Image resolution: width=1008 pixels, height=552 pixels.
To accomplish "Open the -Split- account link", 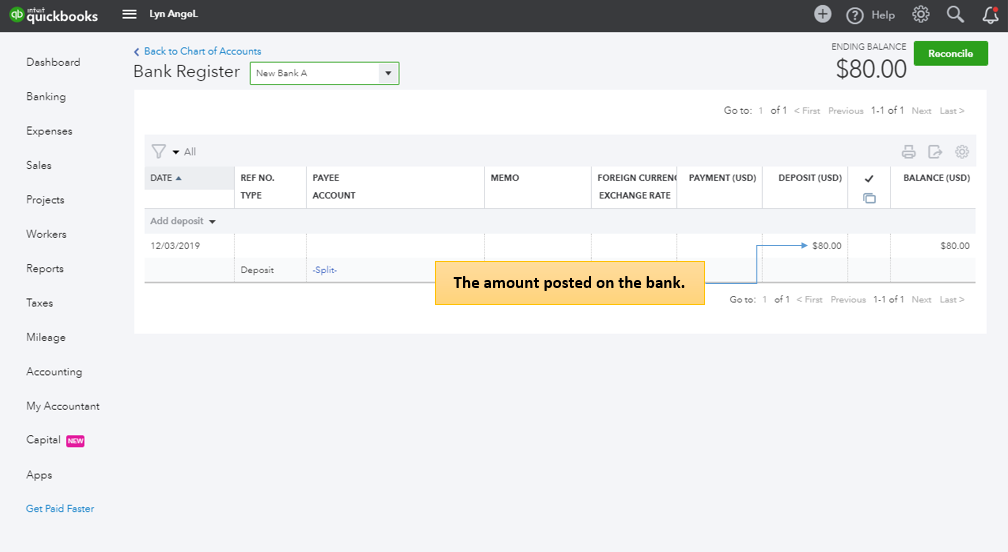I will (x=325, y=270).
